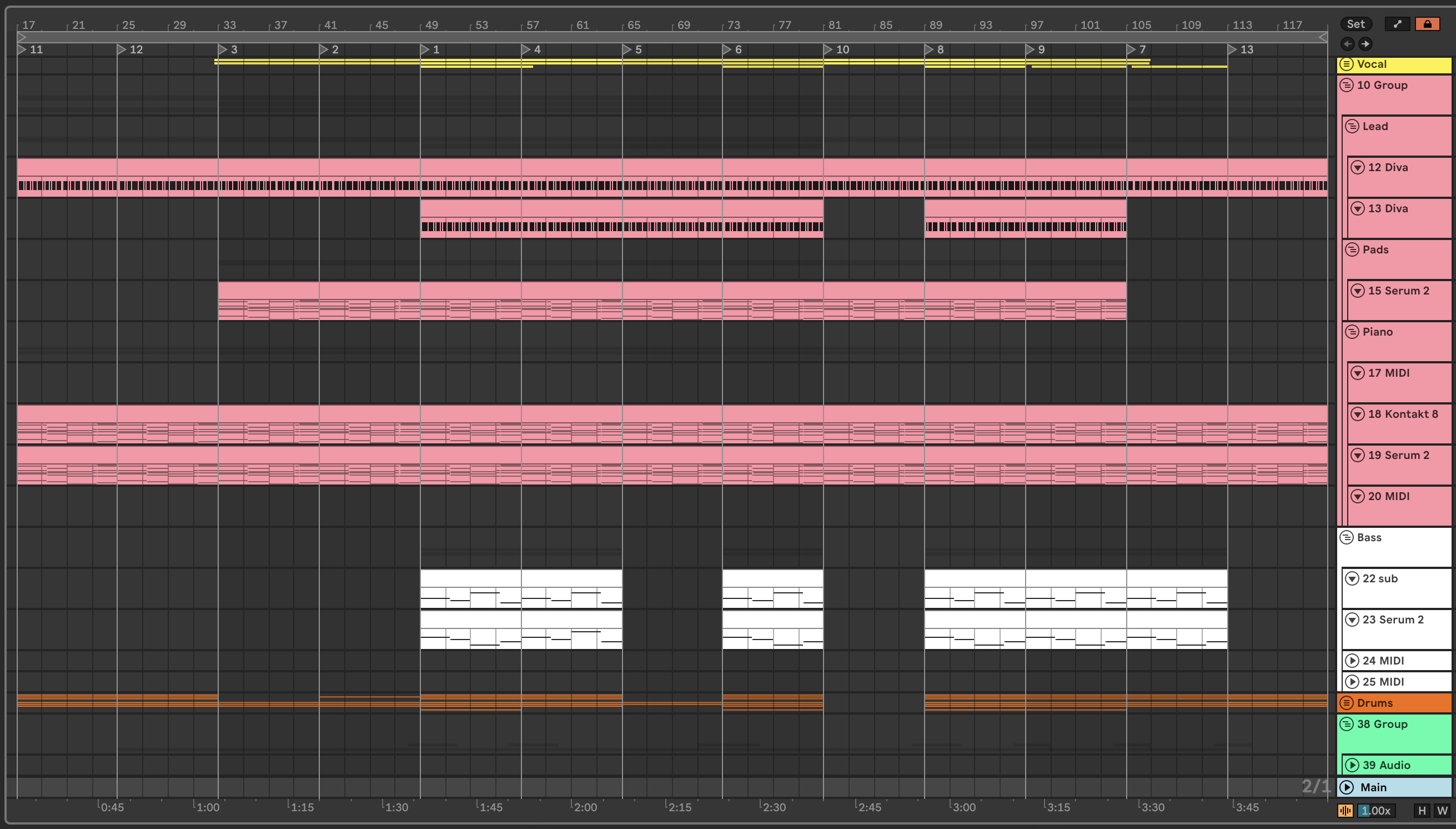Select the Drums track name
1456x829 pixels.
point(1374,703)
